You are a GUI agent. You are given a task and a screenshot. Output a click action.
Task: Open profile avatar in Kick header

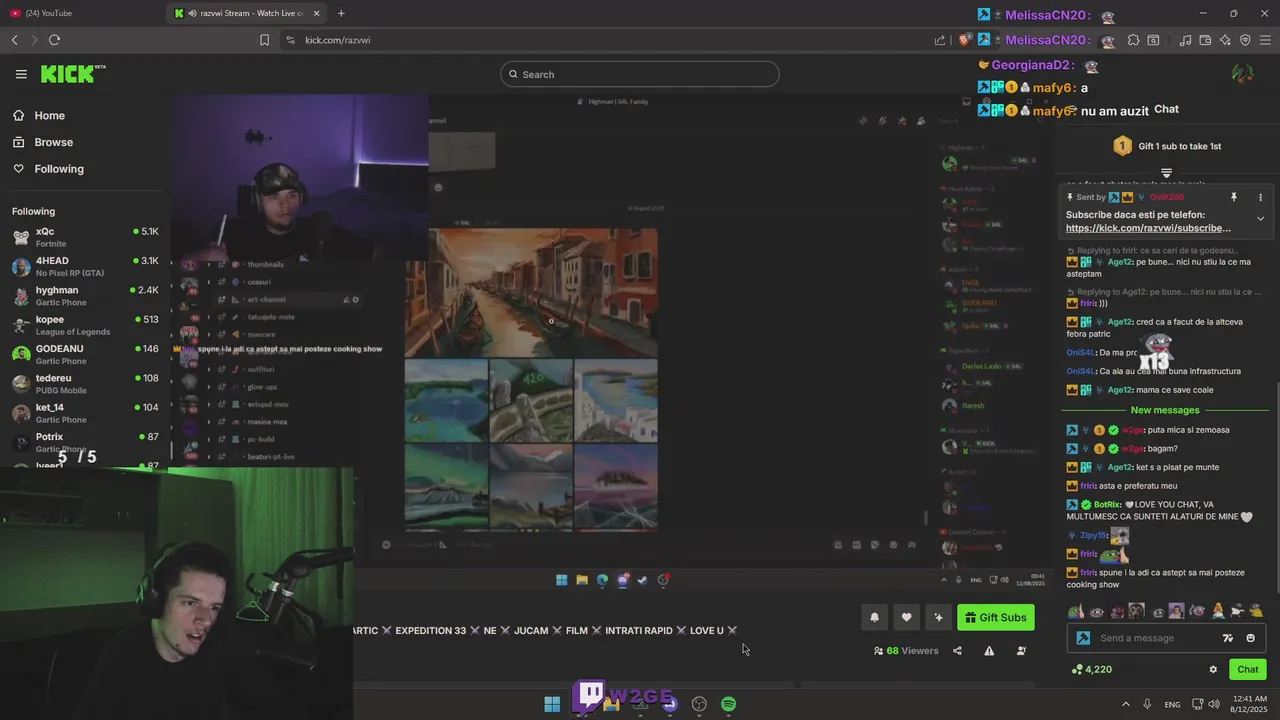coord(1242,73)
